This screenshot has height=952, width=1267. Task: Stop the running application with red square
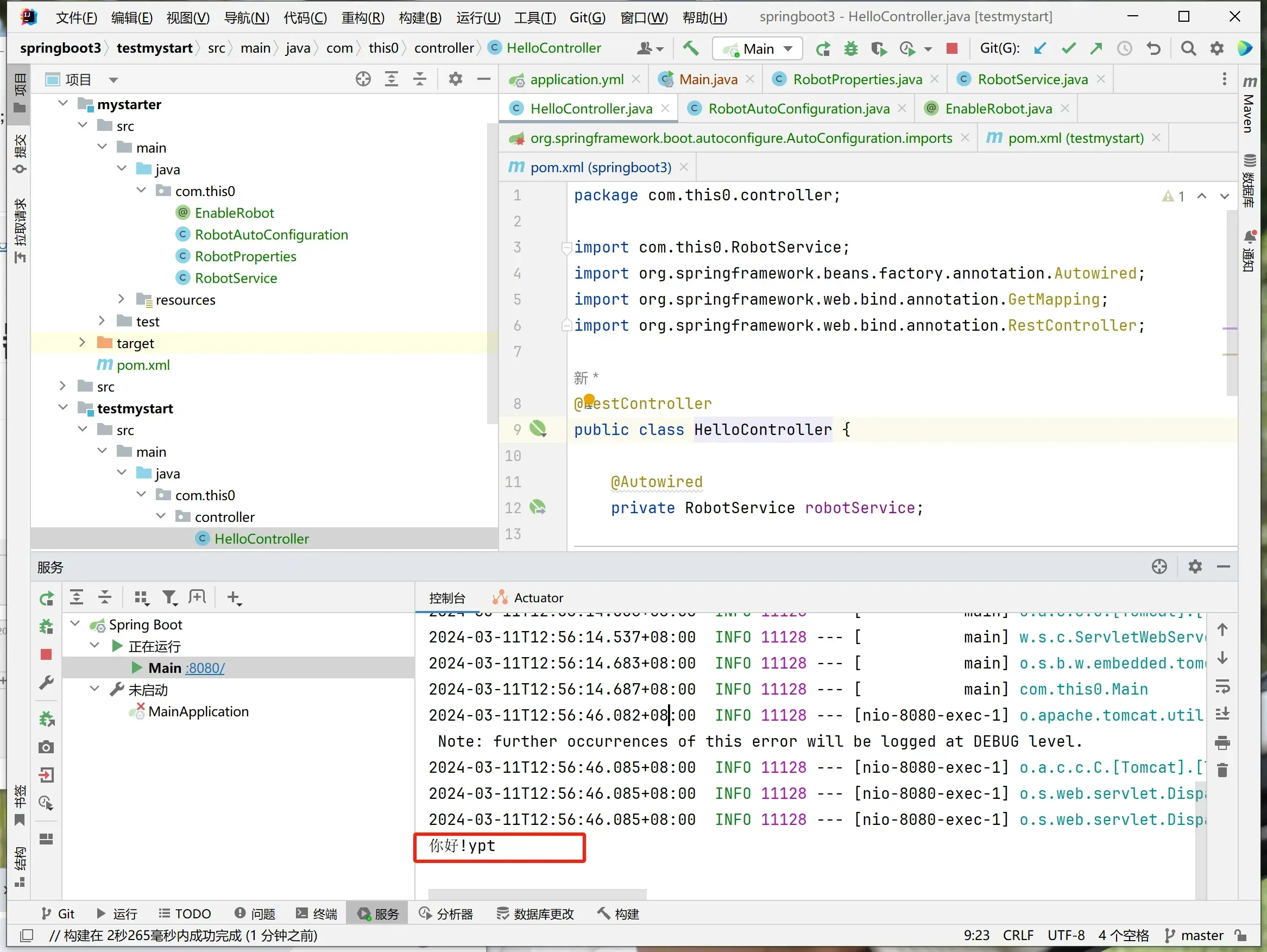[952, 49]
